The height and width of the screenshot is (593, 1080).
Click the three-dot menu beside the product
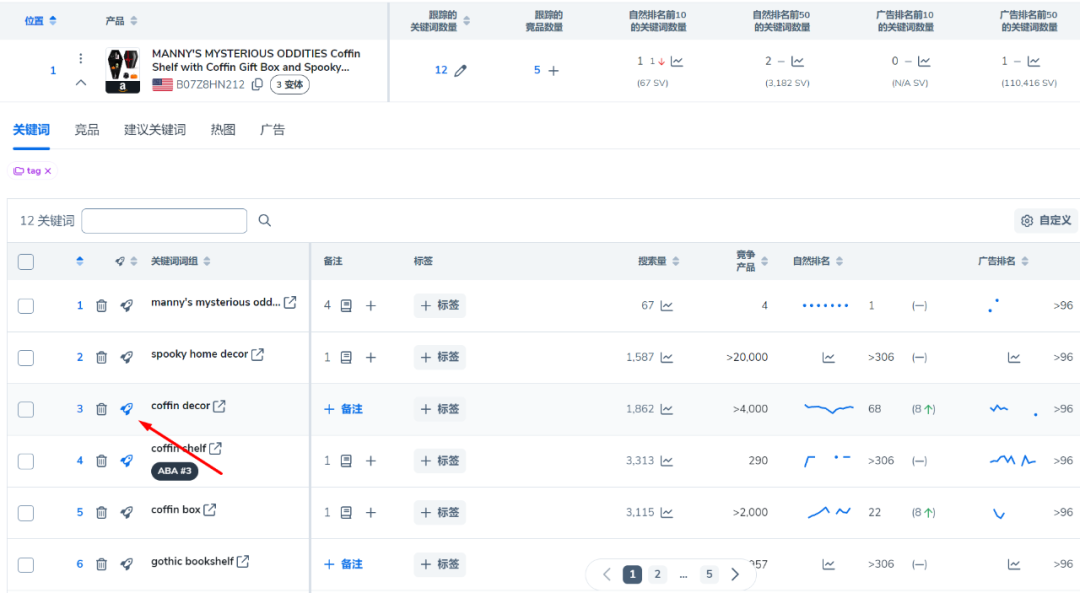(80, 58)
